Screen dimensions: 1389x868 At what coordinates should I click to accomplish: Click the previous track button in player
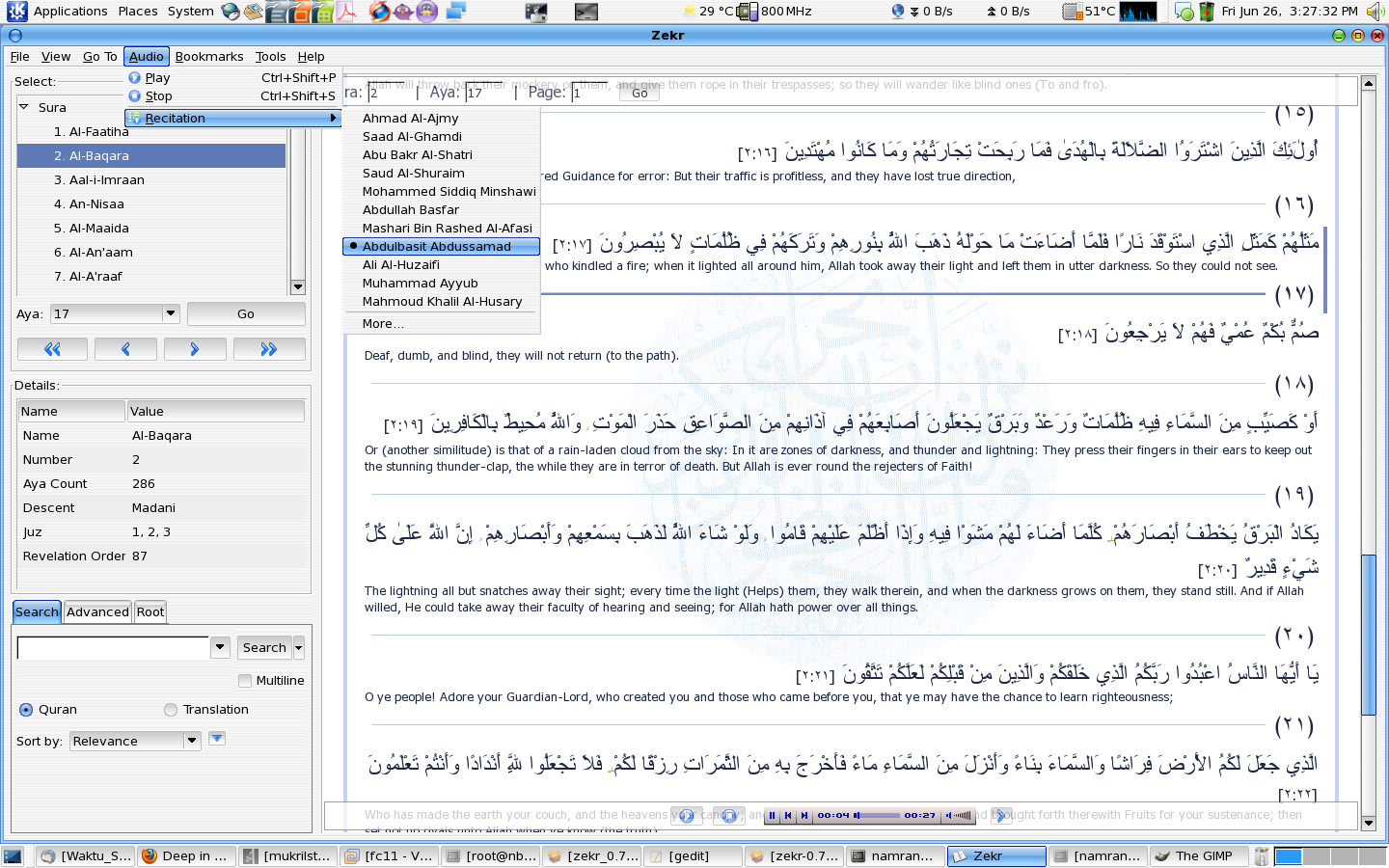pos(788,816)
